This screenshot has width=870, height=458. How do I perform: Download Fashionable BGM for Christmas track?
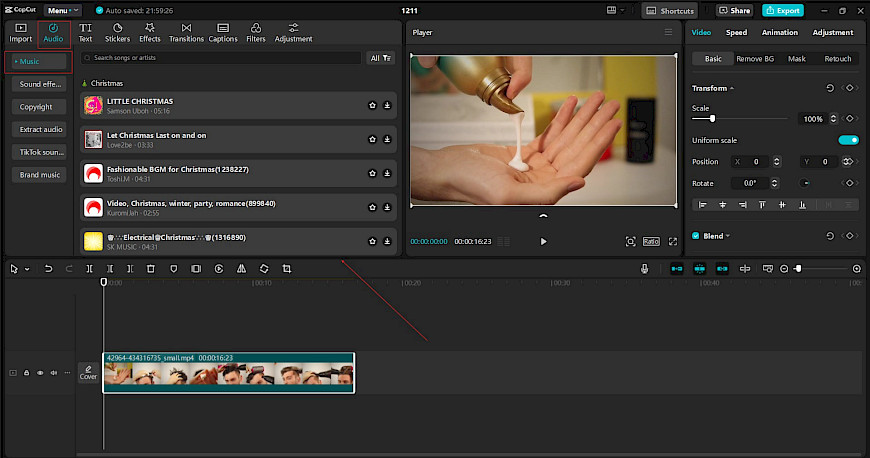click(387, 173)
